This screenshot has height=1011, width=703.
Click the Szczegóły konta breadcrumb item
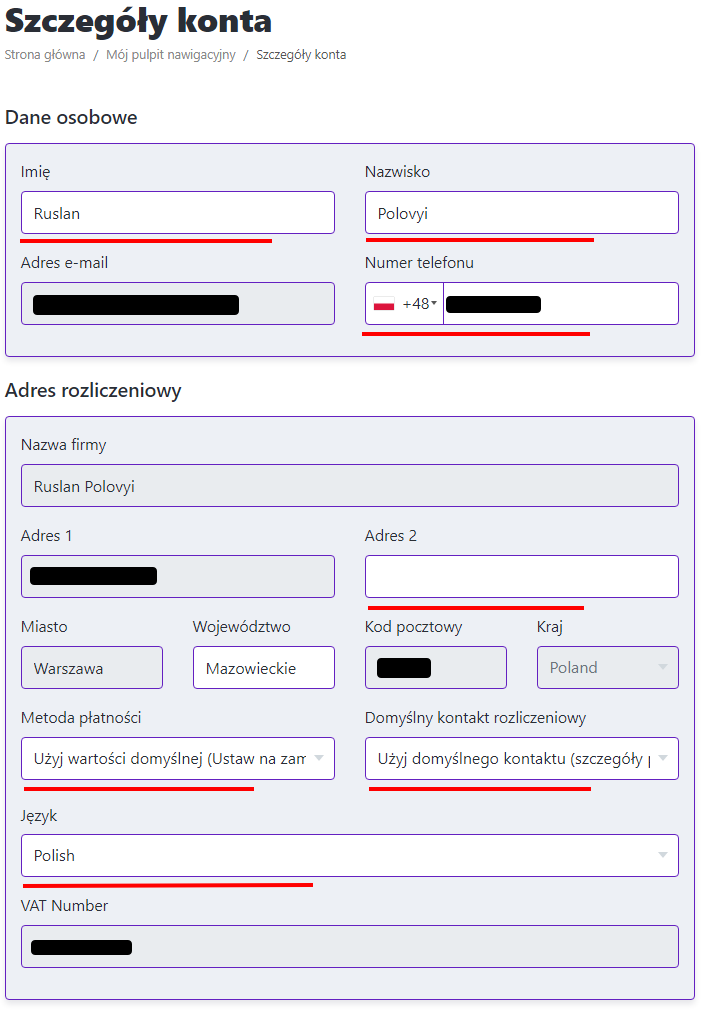(301, 55)
